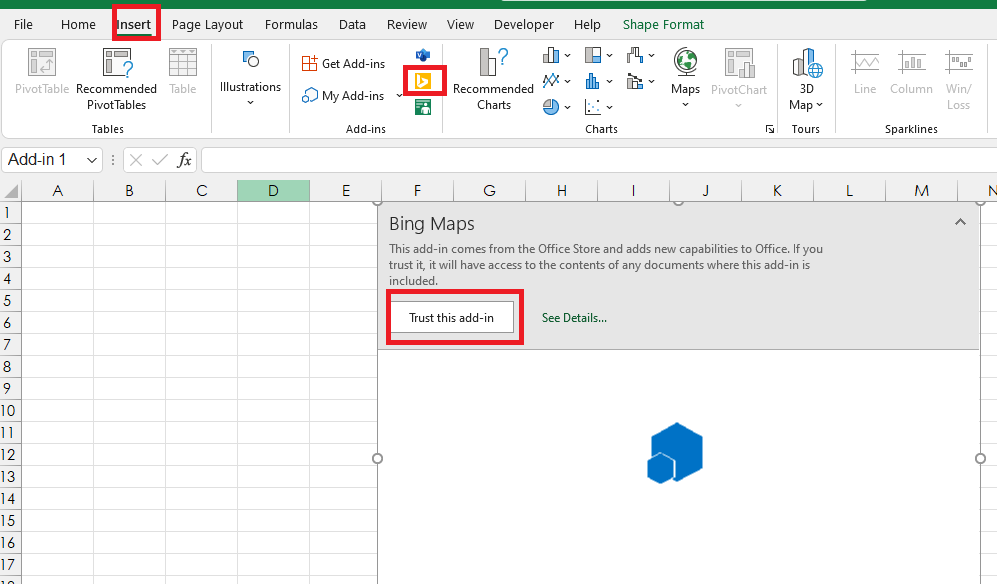Collapse the Bing Maps notice chevron
Image resolution: width=997 pixels, height=584 pixels.
[960, 222]
